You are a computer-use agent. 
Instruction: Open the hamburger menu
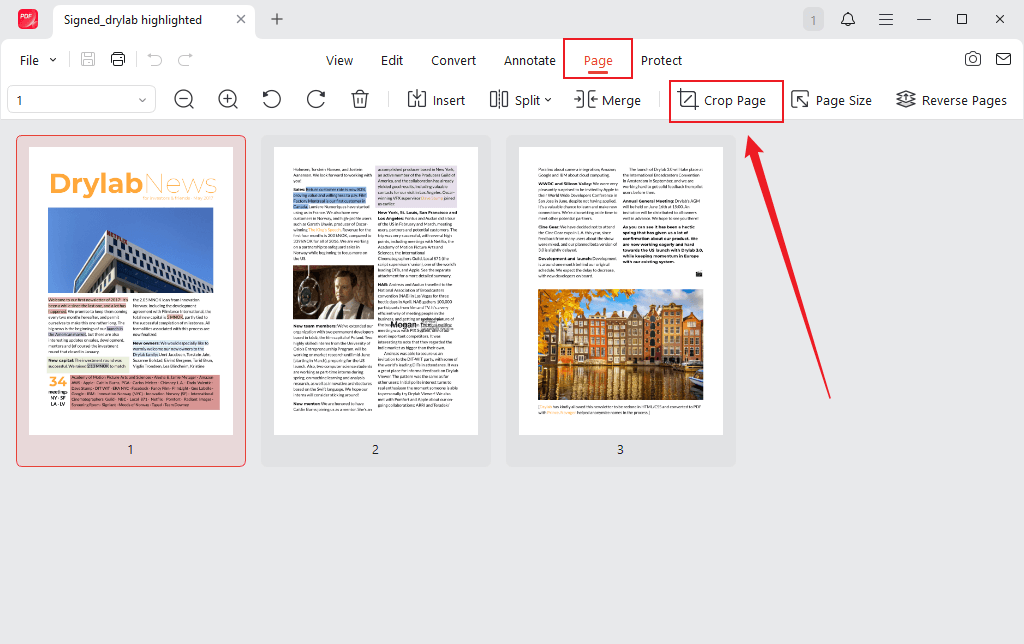click(x=886, y=19)
